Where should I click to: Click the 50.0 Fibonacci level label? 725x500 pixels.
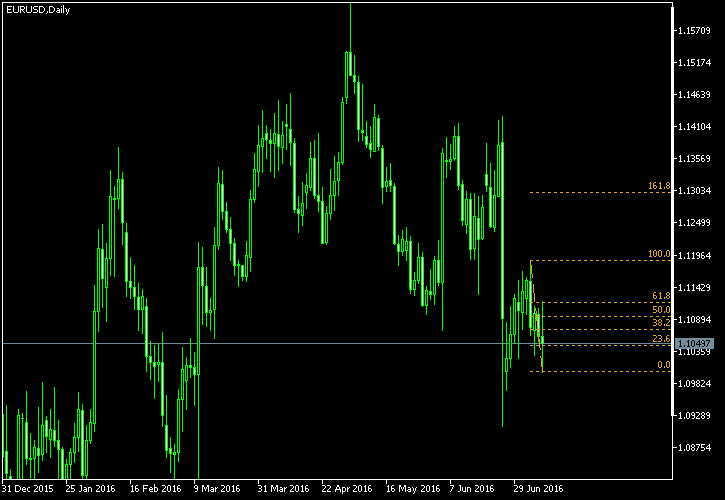pos(661,309)
